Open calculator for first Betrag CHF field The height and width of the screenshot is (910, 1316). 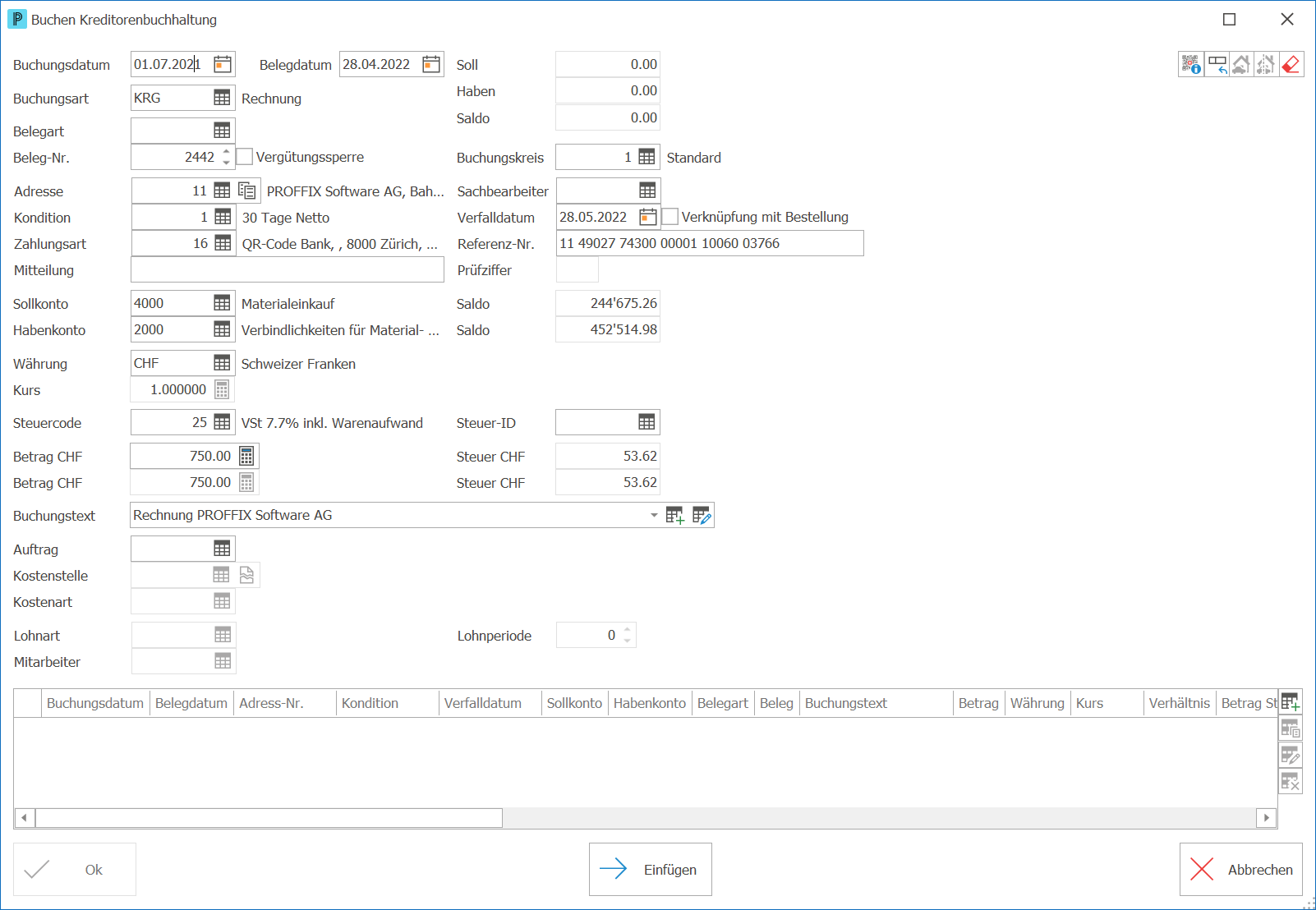(246, 456)
